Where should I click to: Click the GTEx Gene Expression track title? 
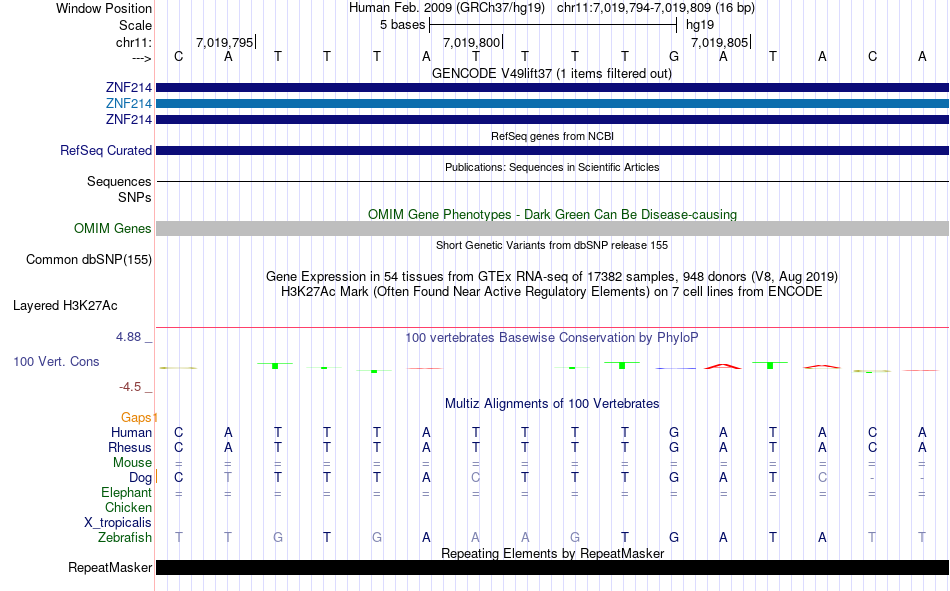point(552,276)
